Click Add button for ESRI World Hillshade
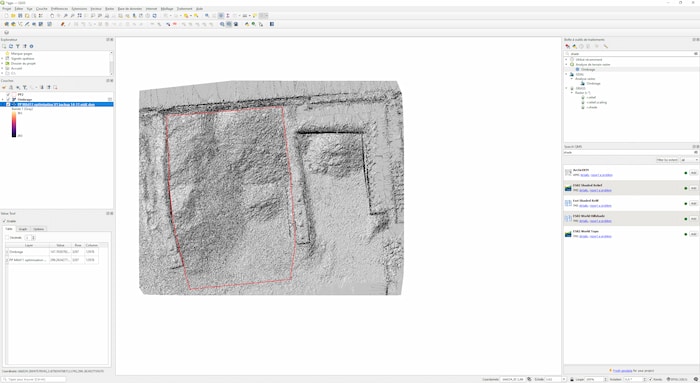This screenshot has height=383, width=700. (694, 219)
